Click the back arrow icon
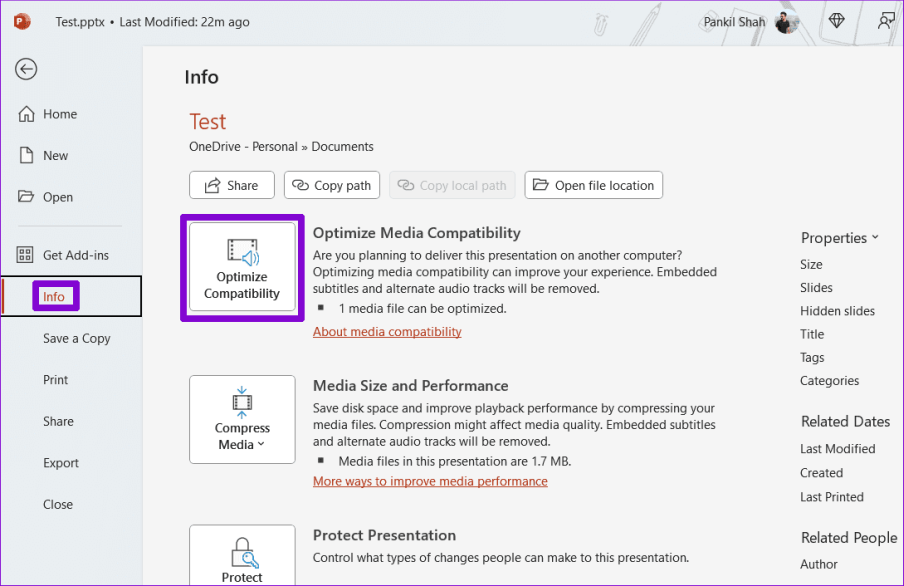Image resolution: width=904 pixels, height=586 pixels. (x=26, y=69)
